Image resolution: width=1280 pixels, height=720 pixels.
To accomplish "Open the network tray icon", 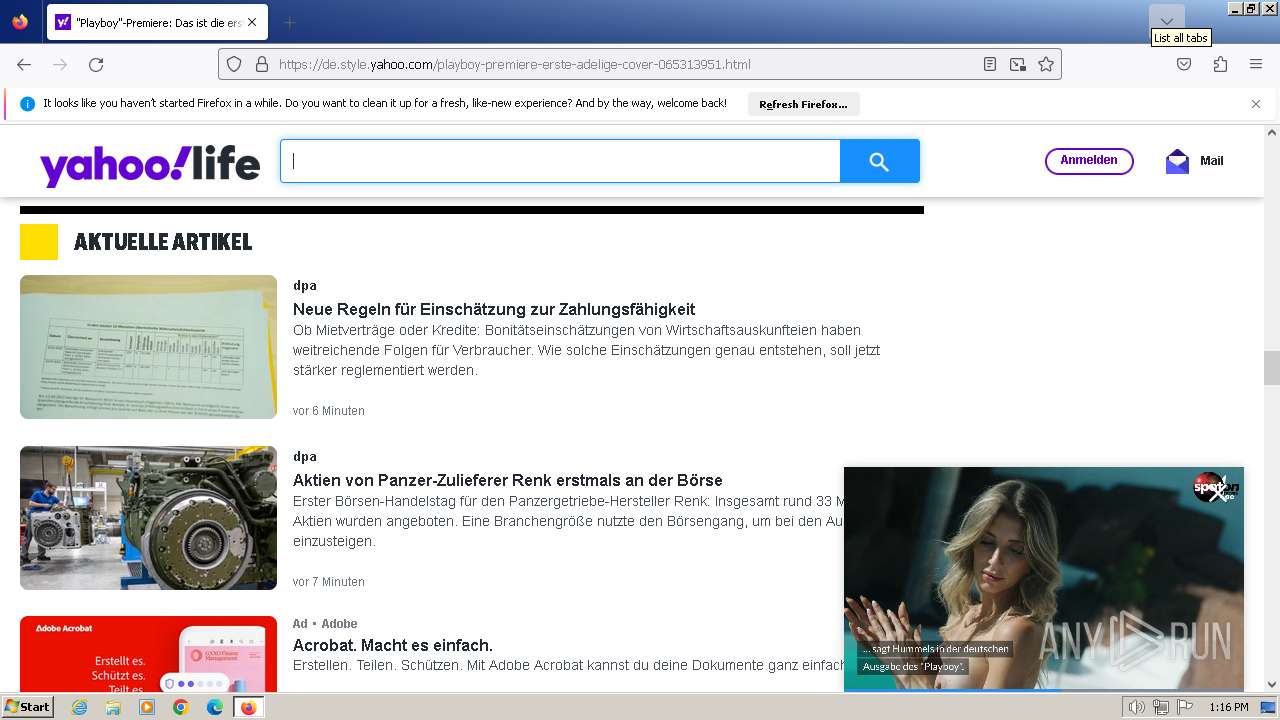I will pyautogui.click(x=1161, y=707).
